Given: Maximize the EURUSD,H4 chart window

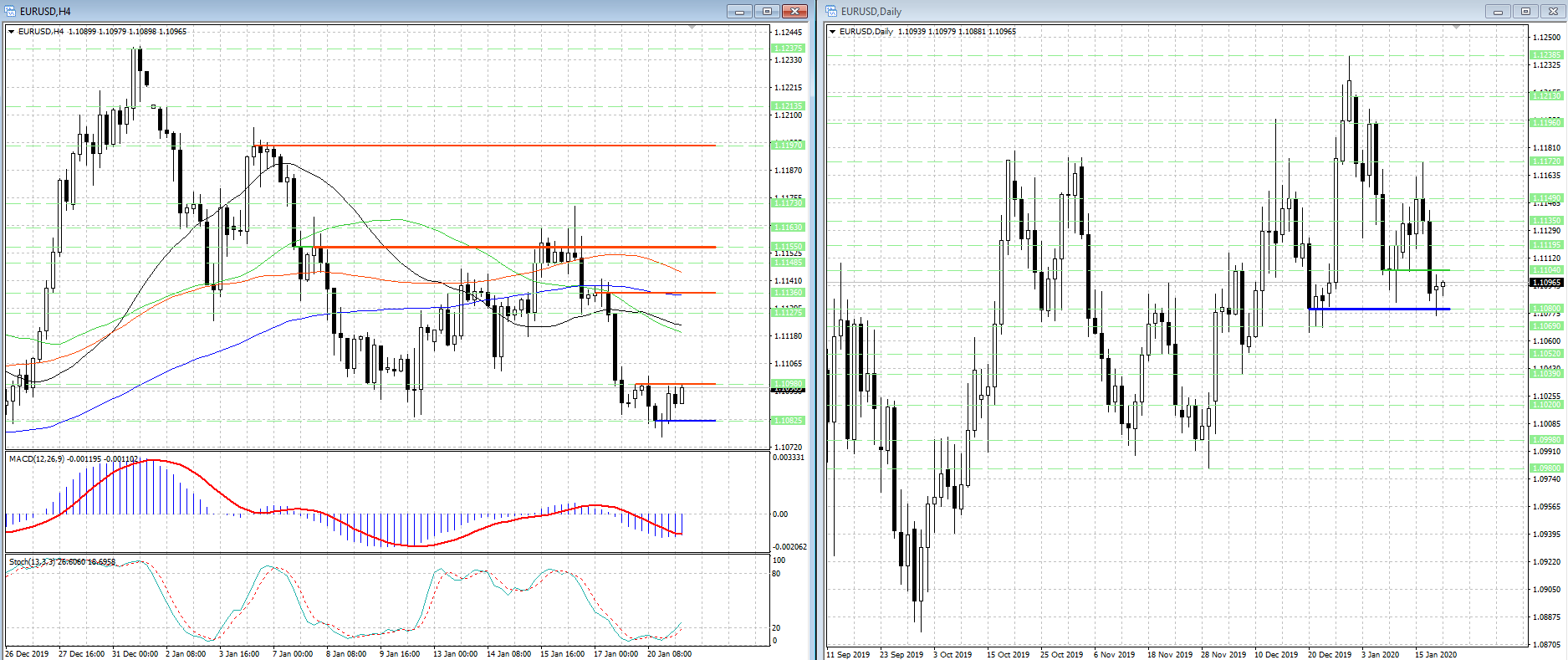Looking at the screenshot, I should pos(767,11).
